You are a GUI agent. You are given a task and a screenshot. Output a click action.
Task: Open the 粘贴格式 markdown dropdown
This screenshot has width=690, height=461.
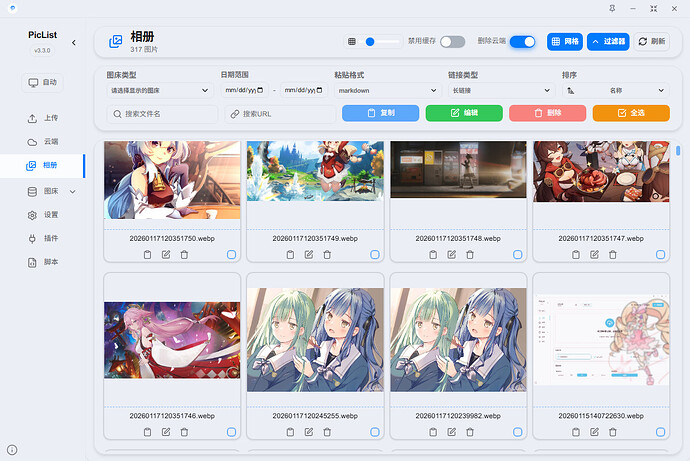tap(387, 91)
